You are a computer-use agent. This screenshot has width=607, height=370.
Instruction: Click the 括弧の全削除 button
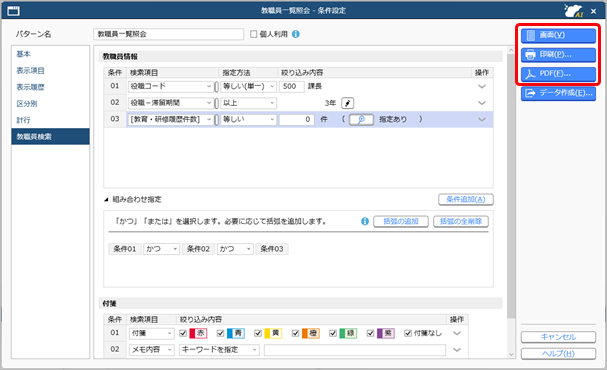coord(461,221)
